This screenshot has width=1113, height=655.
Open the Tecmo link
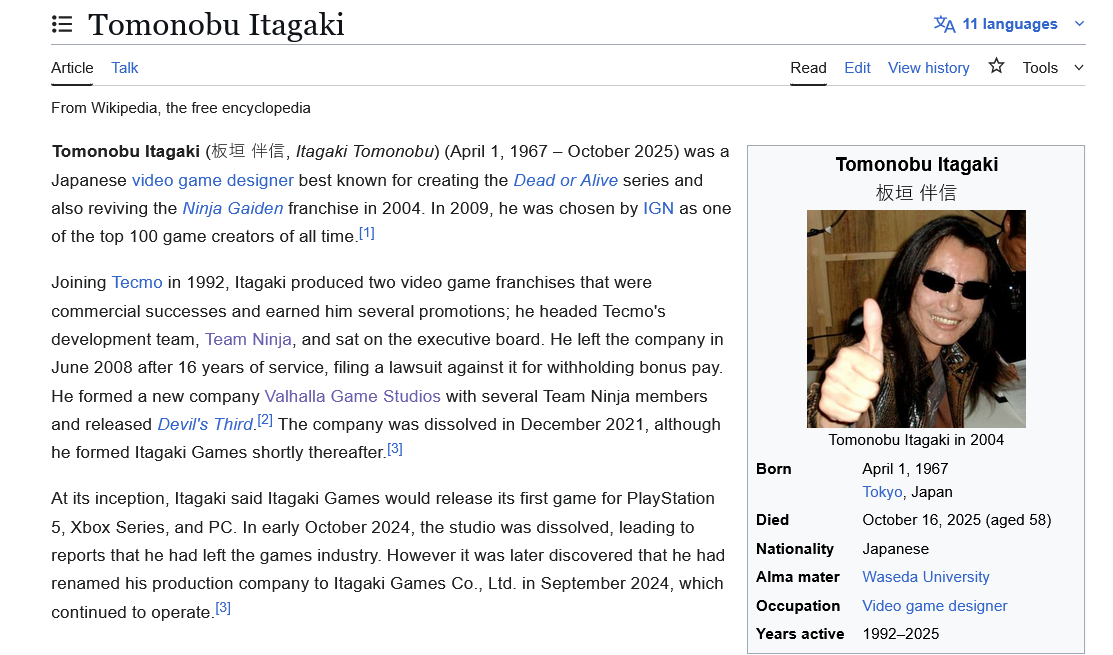coord(137,282)
